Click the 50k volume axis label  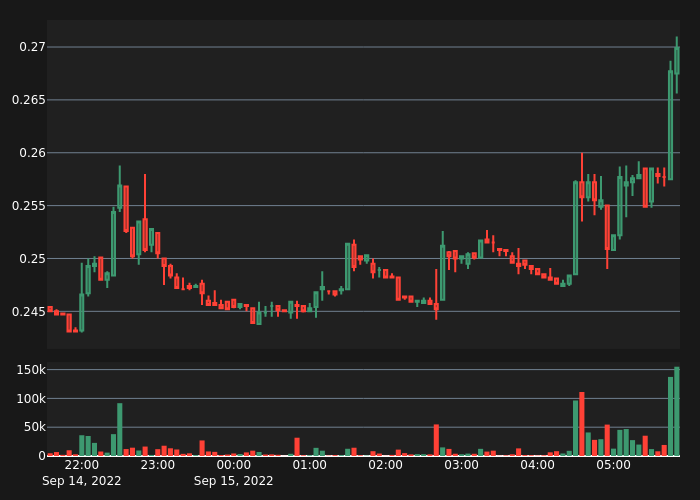[34, 427]
